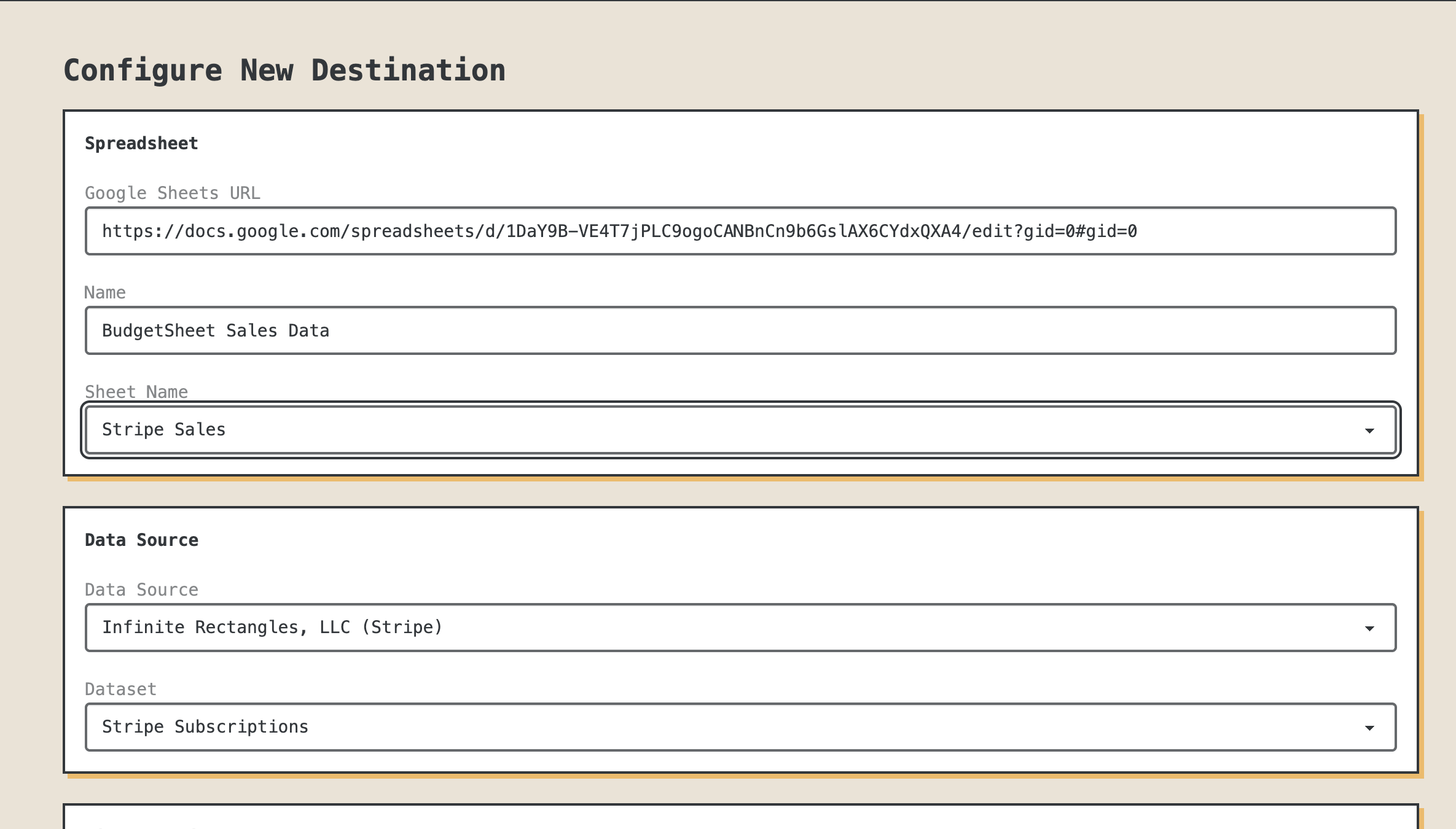Open the Dataset dropdown
The width and height of the screenshot is (1456, 829).
pyautogui.click(x=737, y=727)
